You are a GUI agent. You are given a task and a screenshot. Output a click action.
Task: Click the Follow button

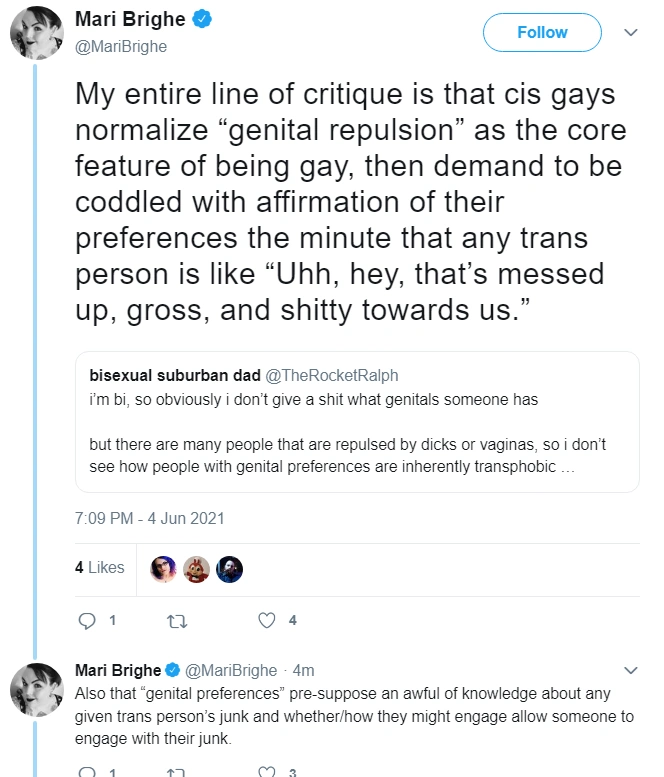click(x=542, y=32)
